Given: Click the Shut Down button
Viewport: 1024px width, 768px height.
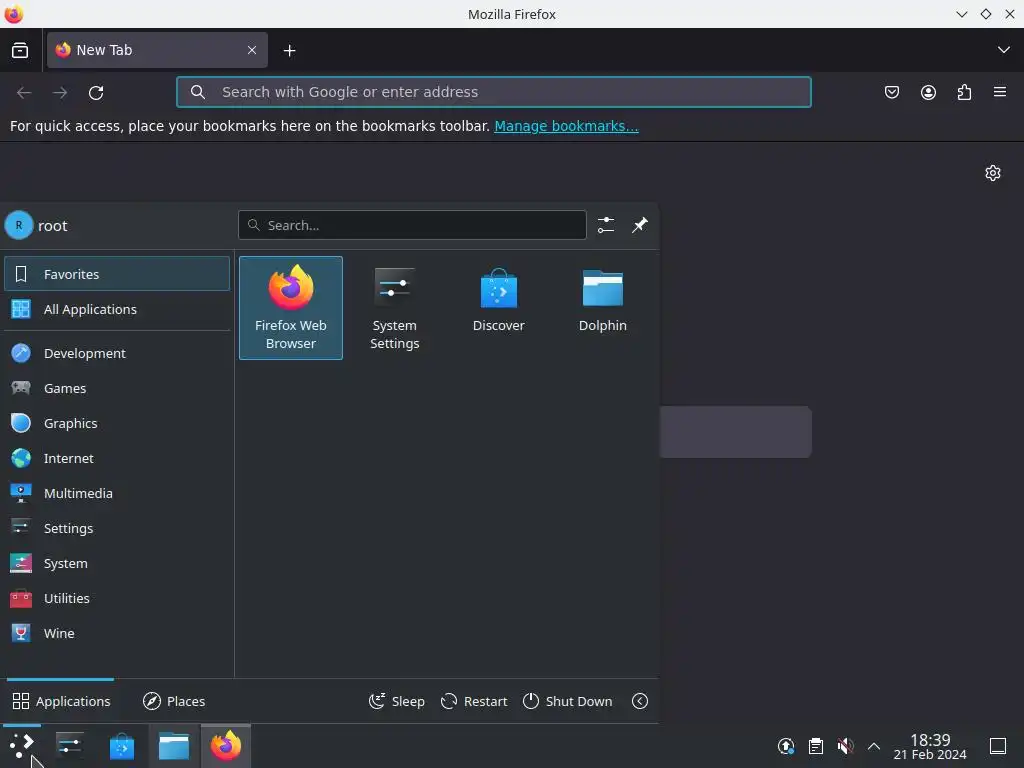Looking at the screenshot, I should pos(568,701).
